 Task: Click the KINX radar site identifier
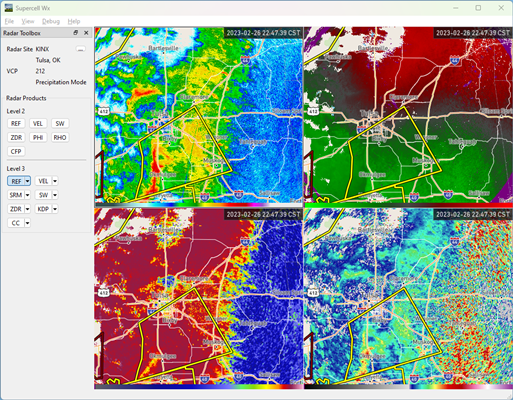[42, 49]
